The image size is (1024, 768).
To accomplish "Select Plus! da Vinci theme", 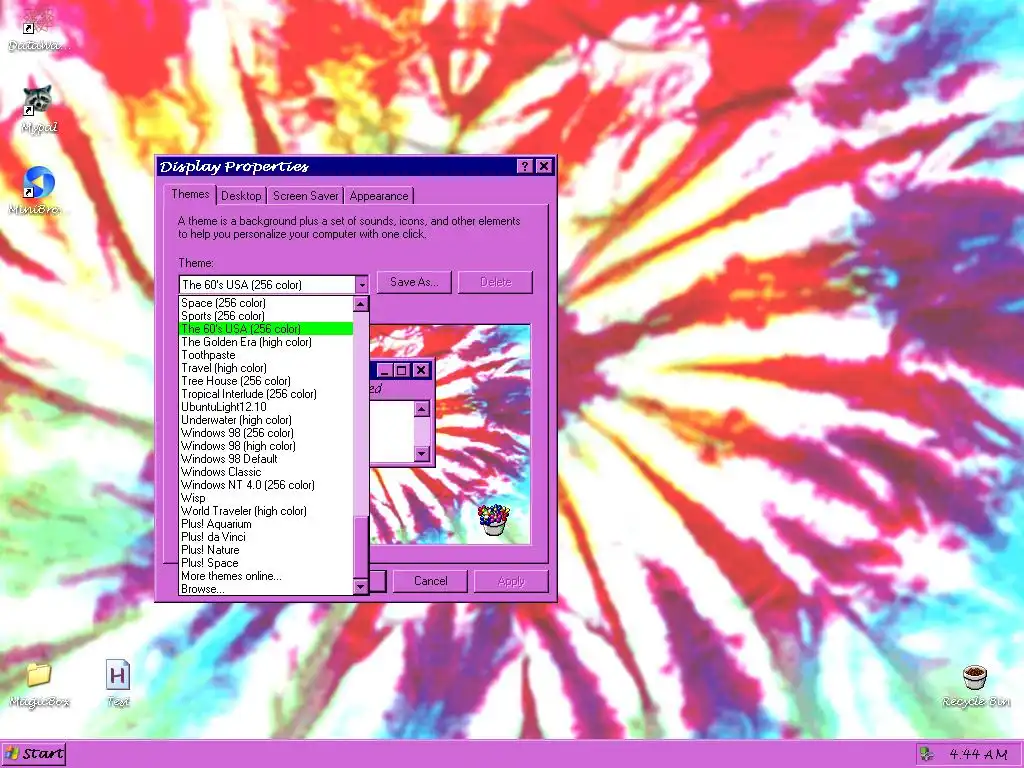I will [266, 537].
